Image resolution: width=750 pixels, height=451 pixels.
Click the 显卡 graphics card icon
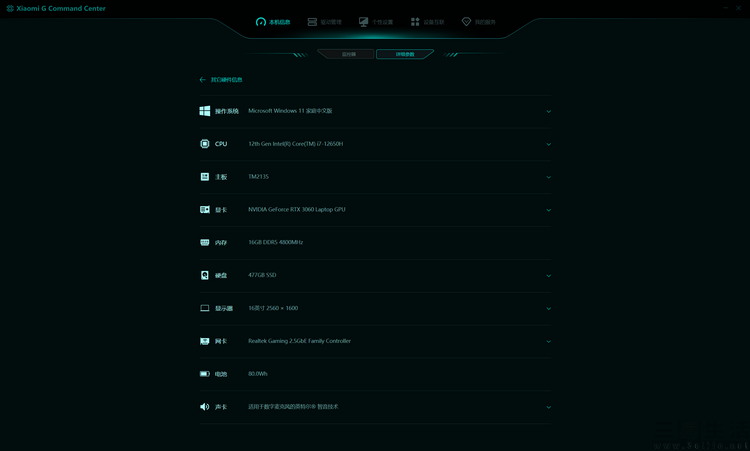[205, 209]
